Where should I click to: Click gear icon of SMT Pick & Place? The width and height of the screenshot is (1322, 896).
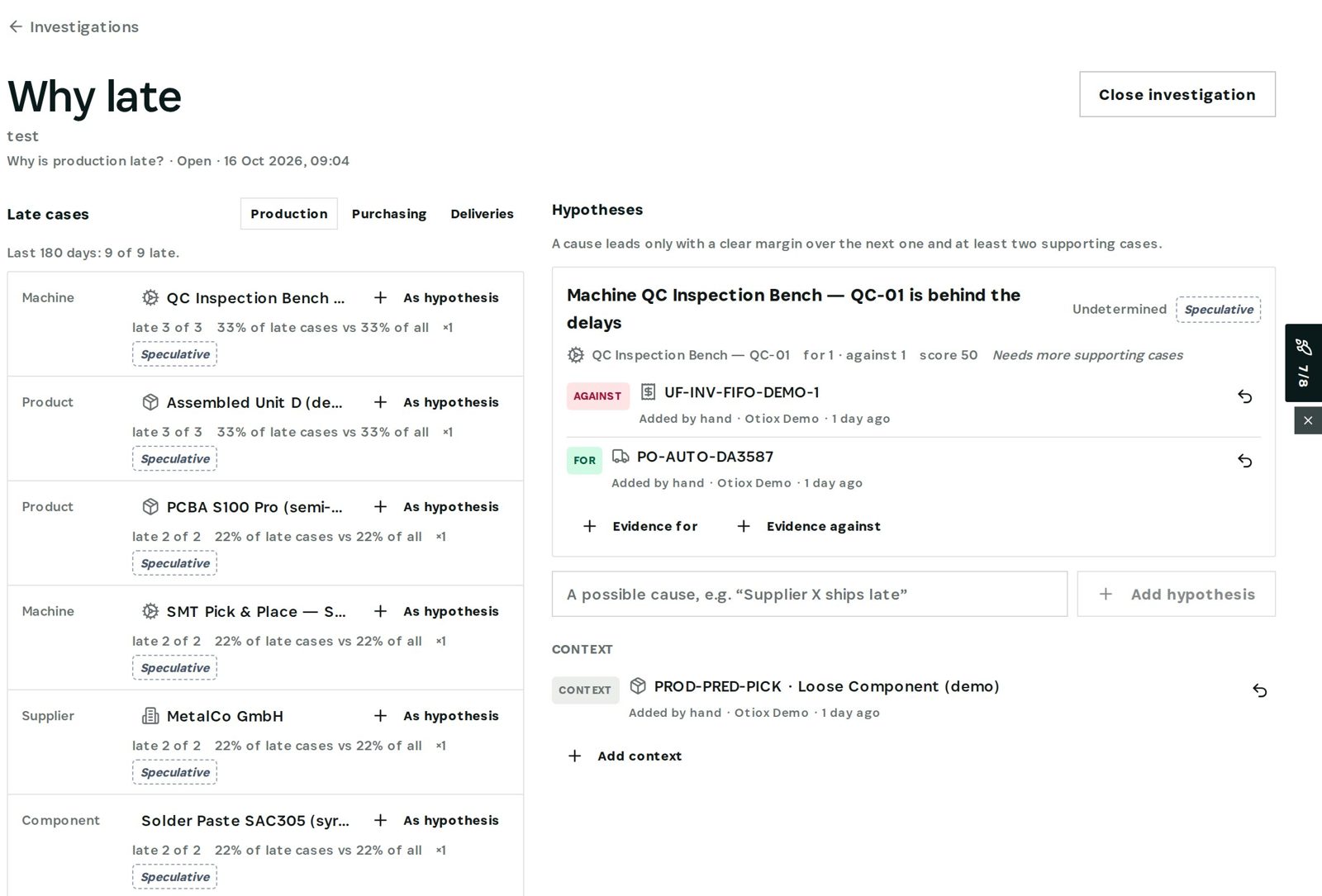[150, 611]
